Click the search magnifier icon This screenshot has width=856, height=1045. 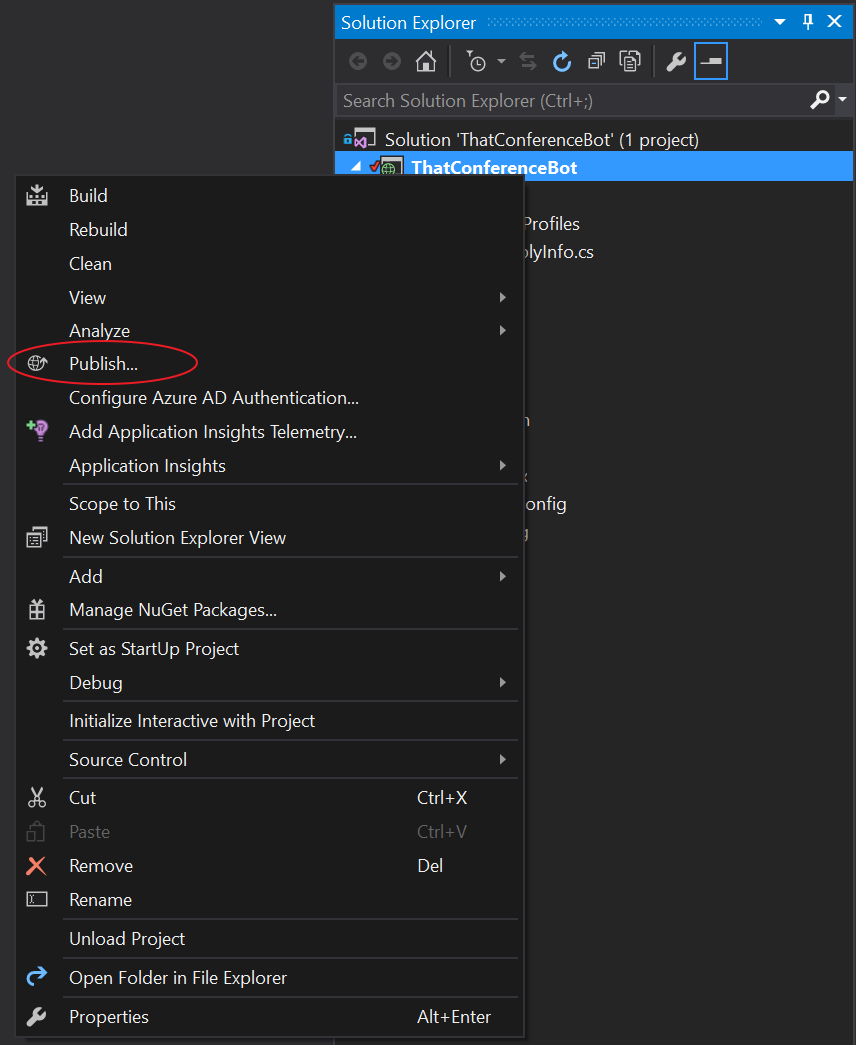click(820, 100)
